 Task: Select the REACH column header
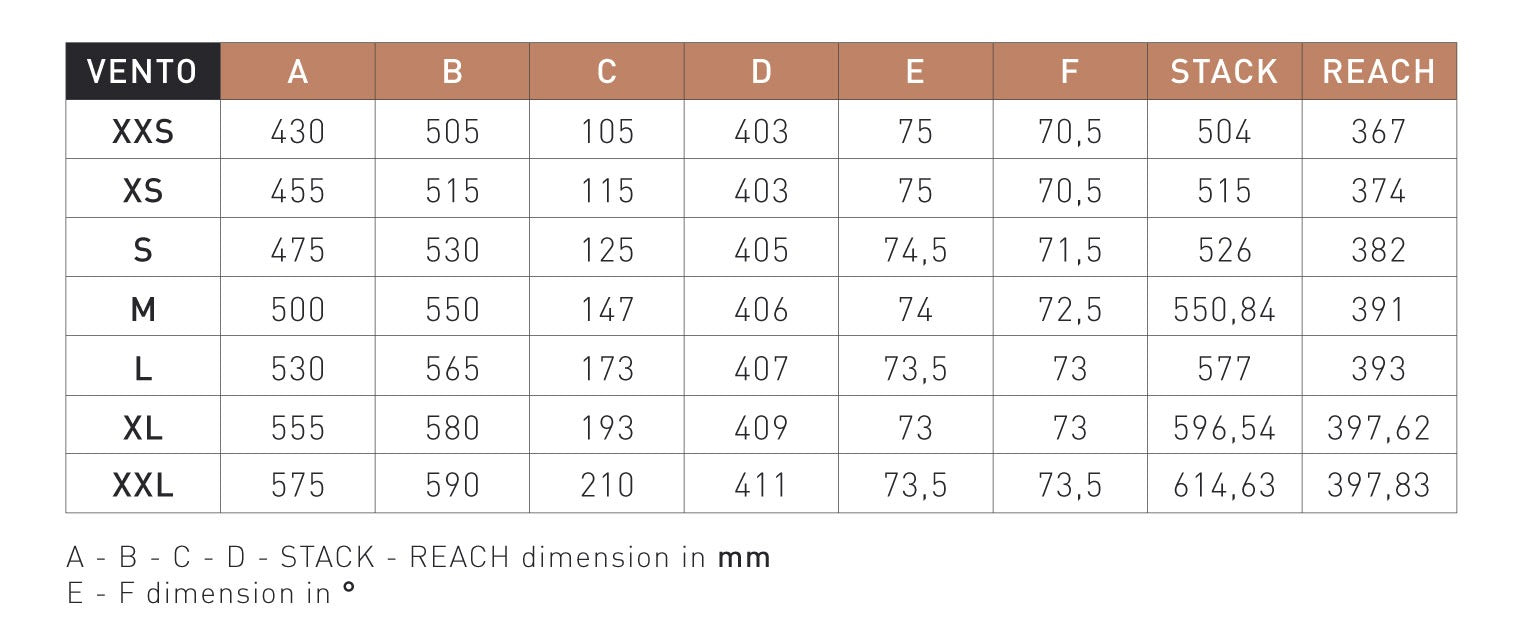pos(1379,71)
